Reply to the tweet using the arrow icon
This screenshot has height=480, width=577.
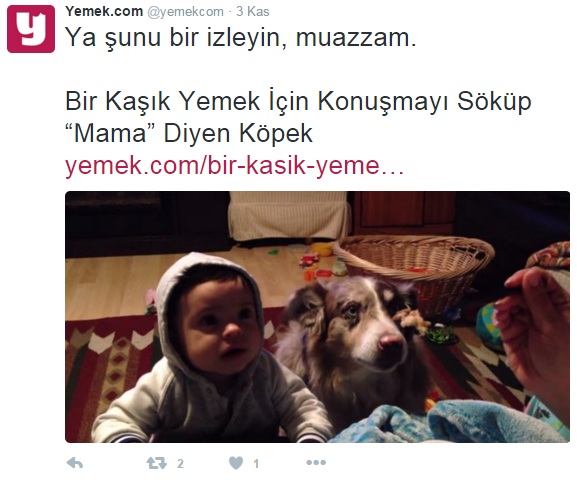(75, 463)
